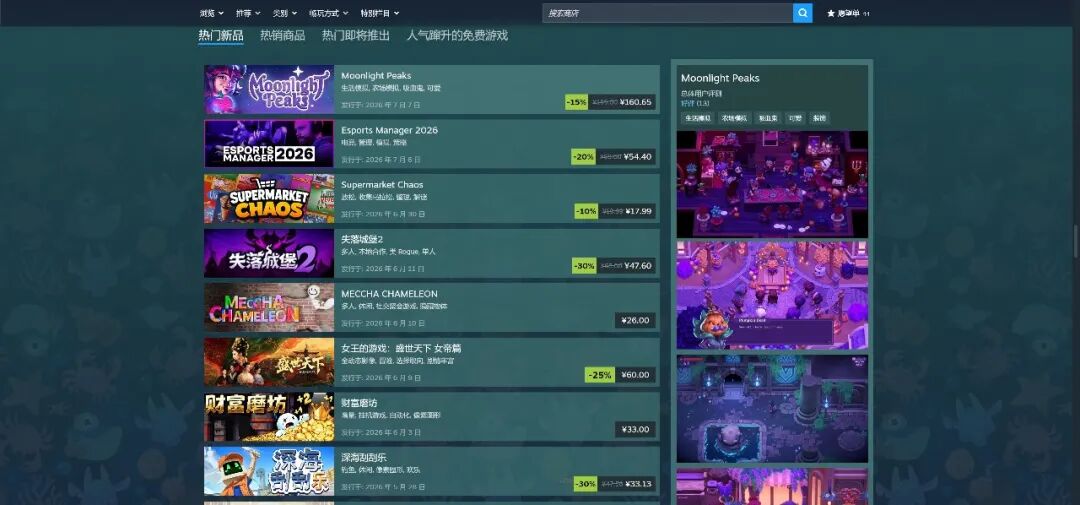Screen dimensions: 1080x505
Task: Expand the 推荐 dropdown menu
Action: tap(248, 13)
